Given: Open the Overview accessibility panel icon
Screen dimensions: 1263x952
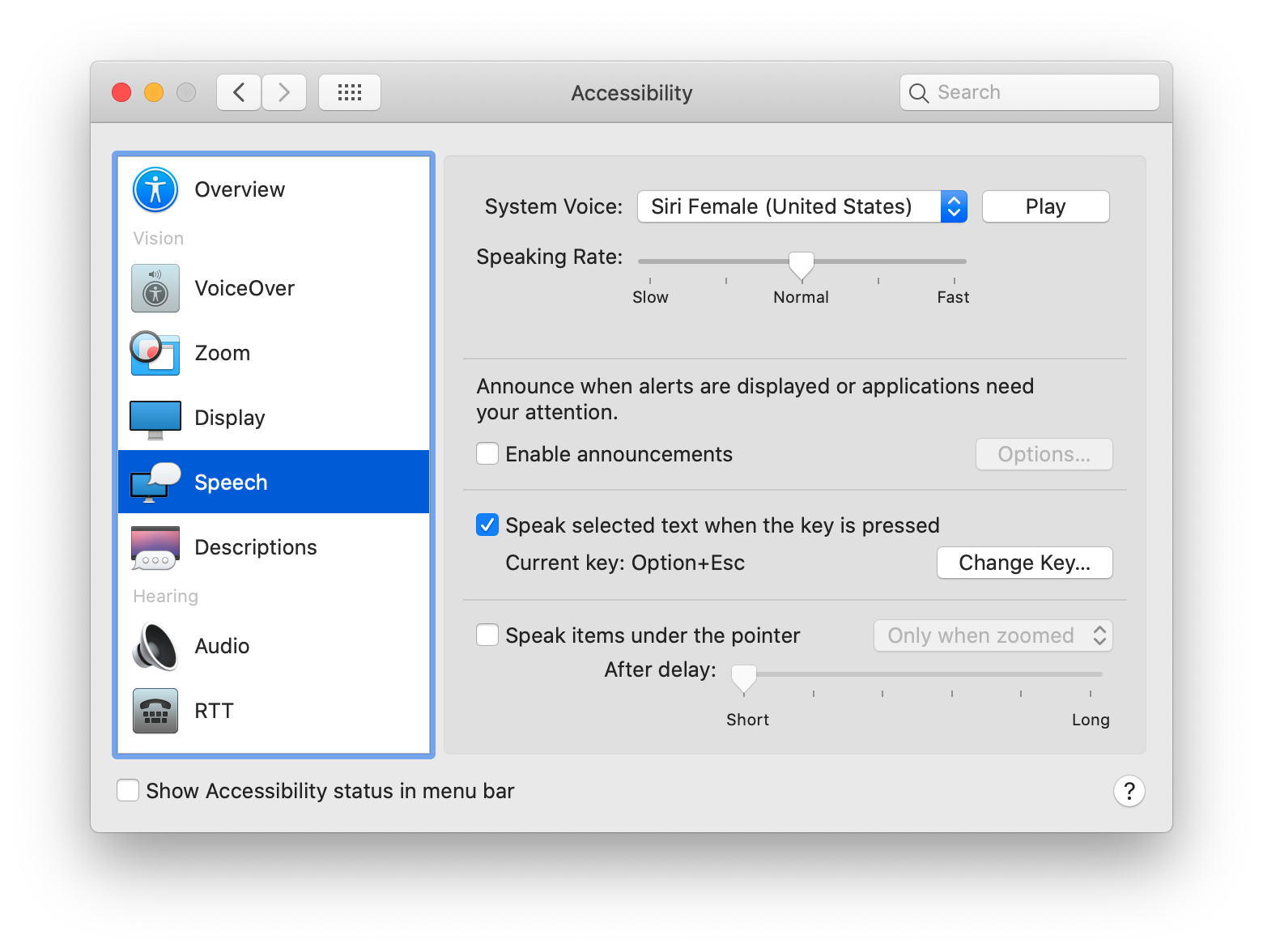Looking at the screenshot, I should [x=155, y=189].
